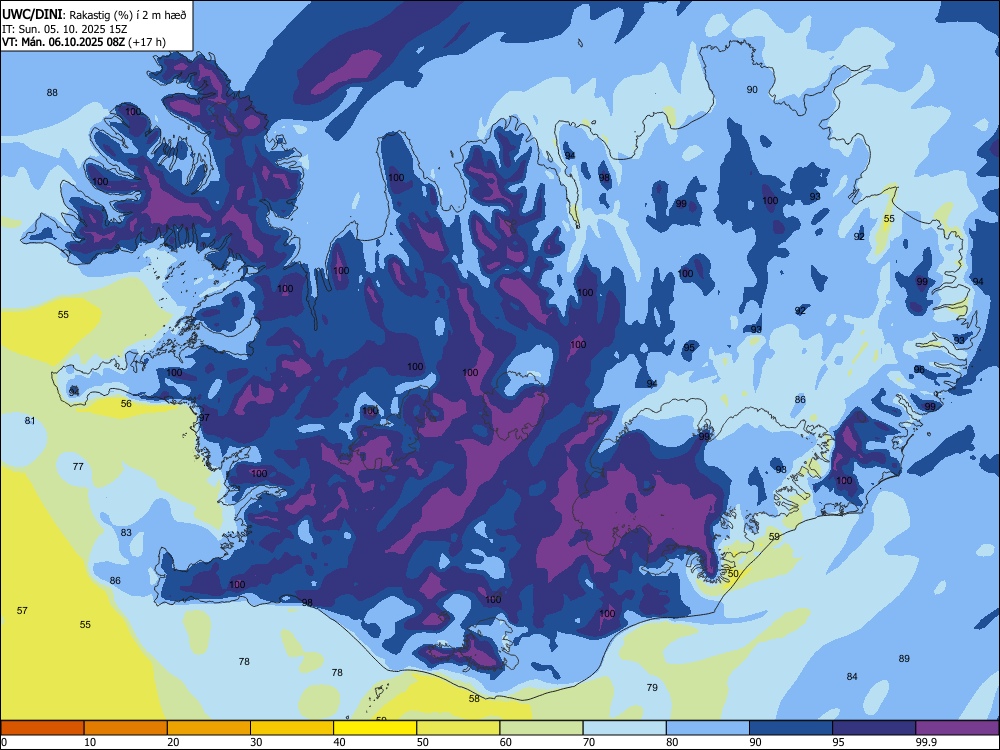Click the humidity value '79' on the map
Viewport: 1000px width, 750px height.
652,687
